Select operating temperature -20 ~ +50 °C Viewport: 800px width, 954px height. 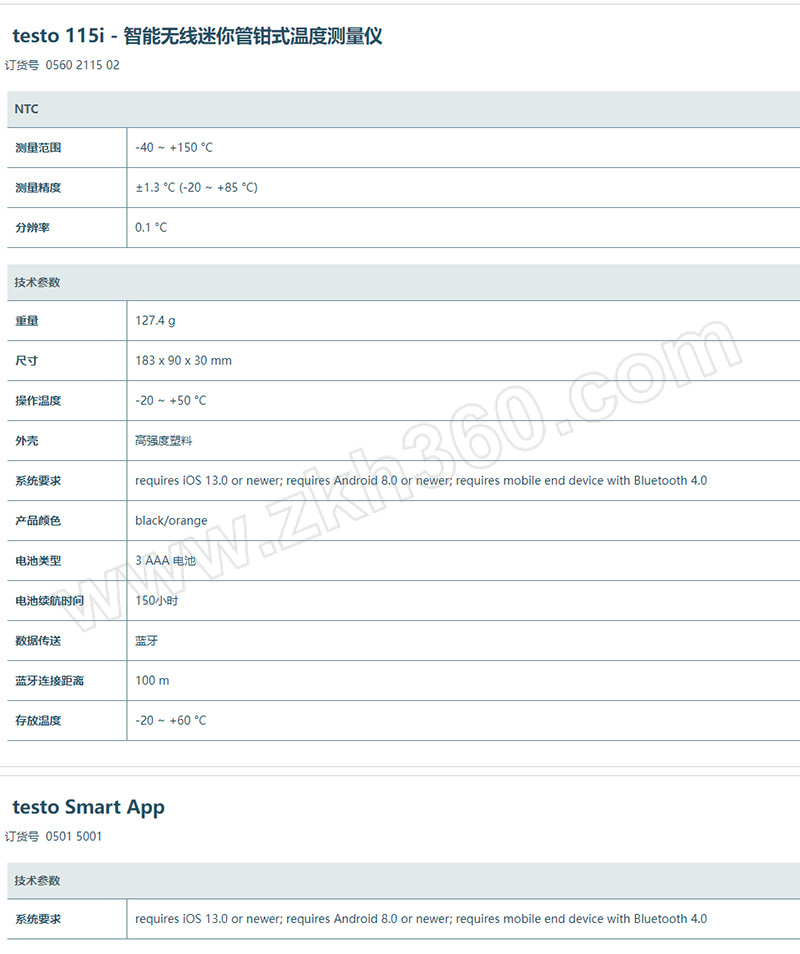171,401
